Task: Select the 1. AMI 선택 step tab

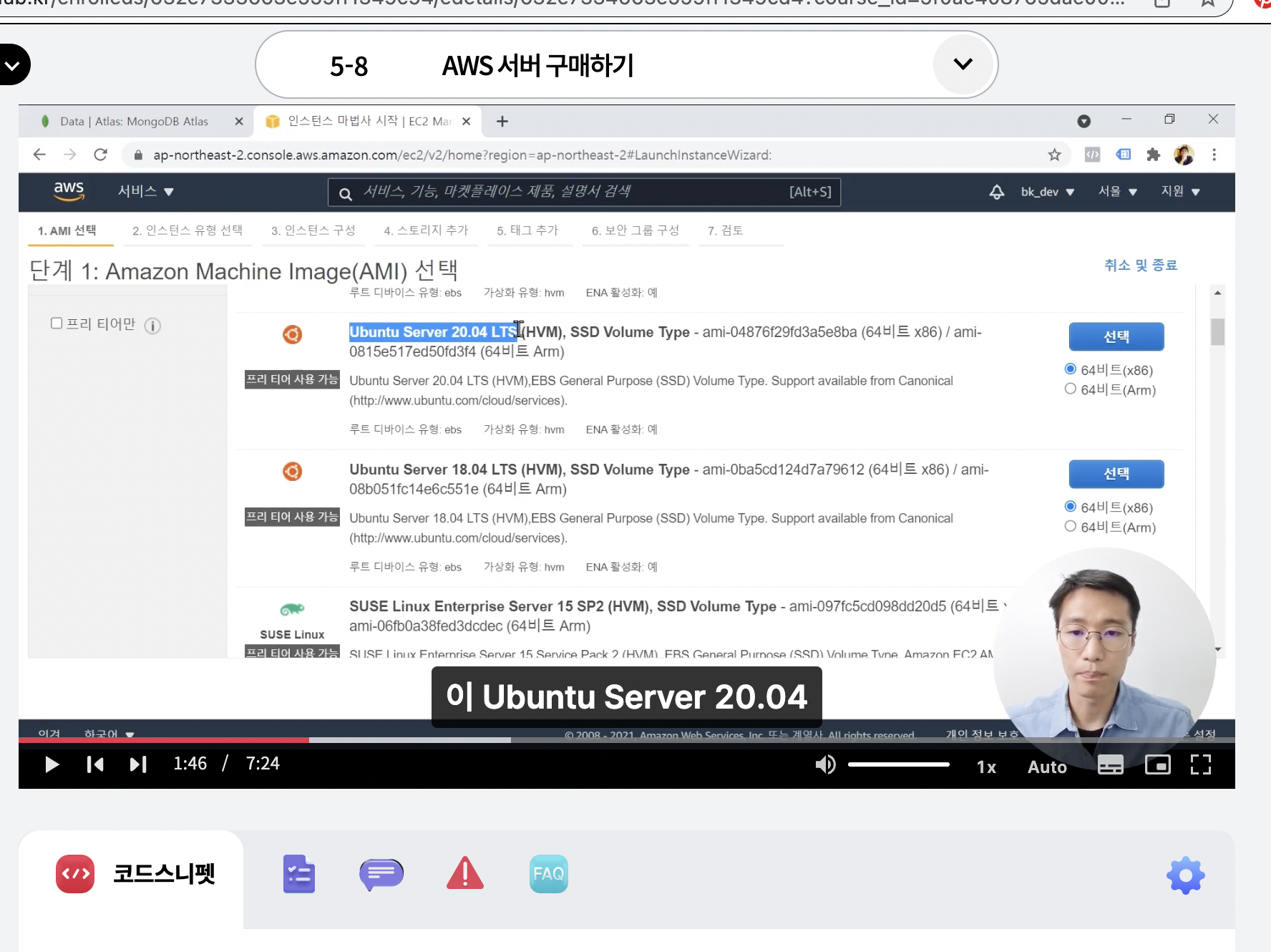Action: click(x=67, y=230)
